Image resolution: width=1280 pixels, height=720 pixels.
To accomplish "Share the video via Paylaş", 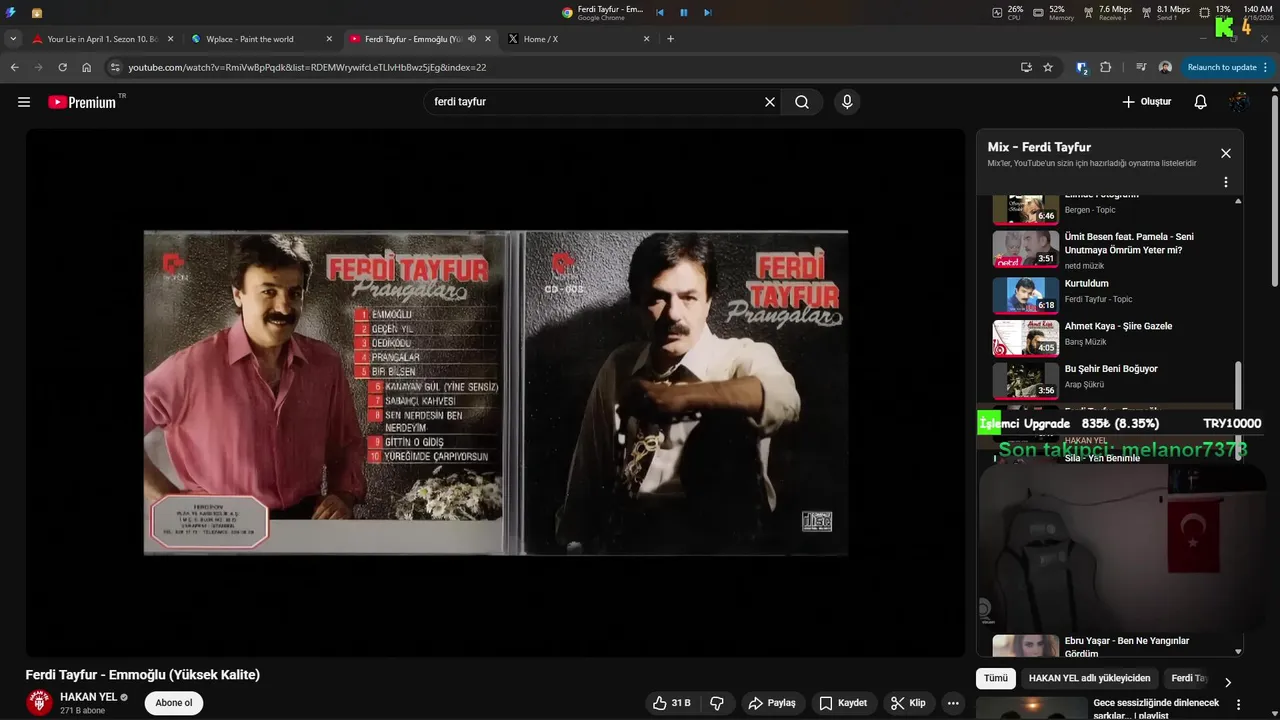I will [x=772, y=703].
